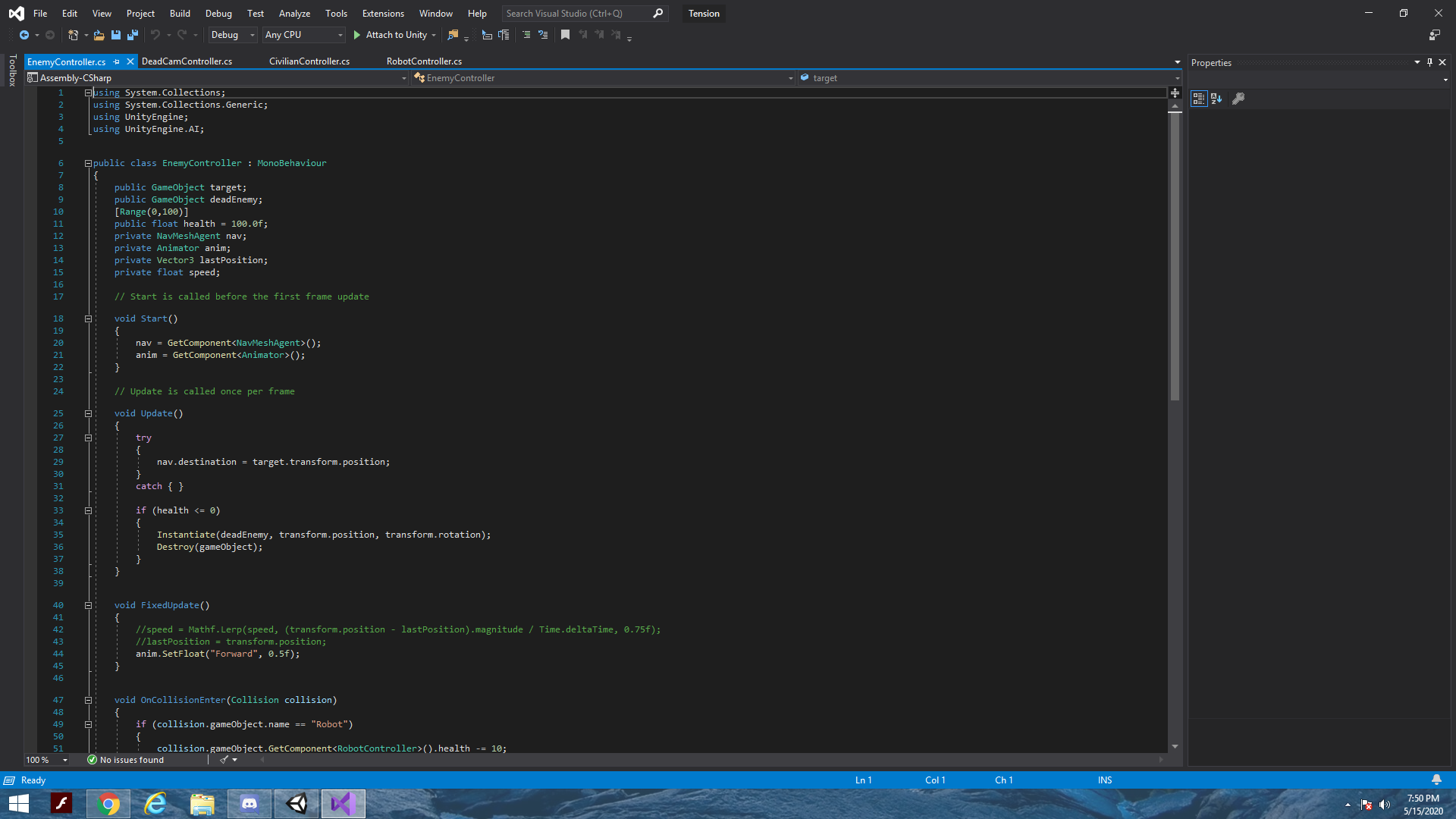
Task: Open the Any CPU platform dropdown
Action: [340, 35]
